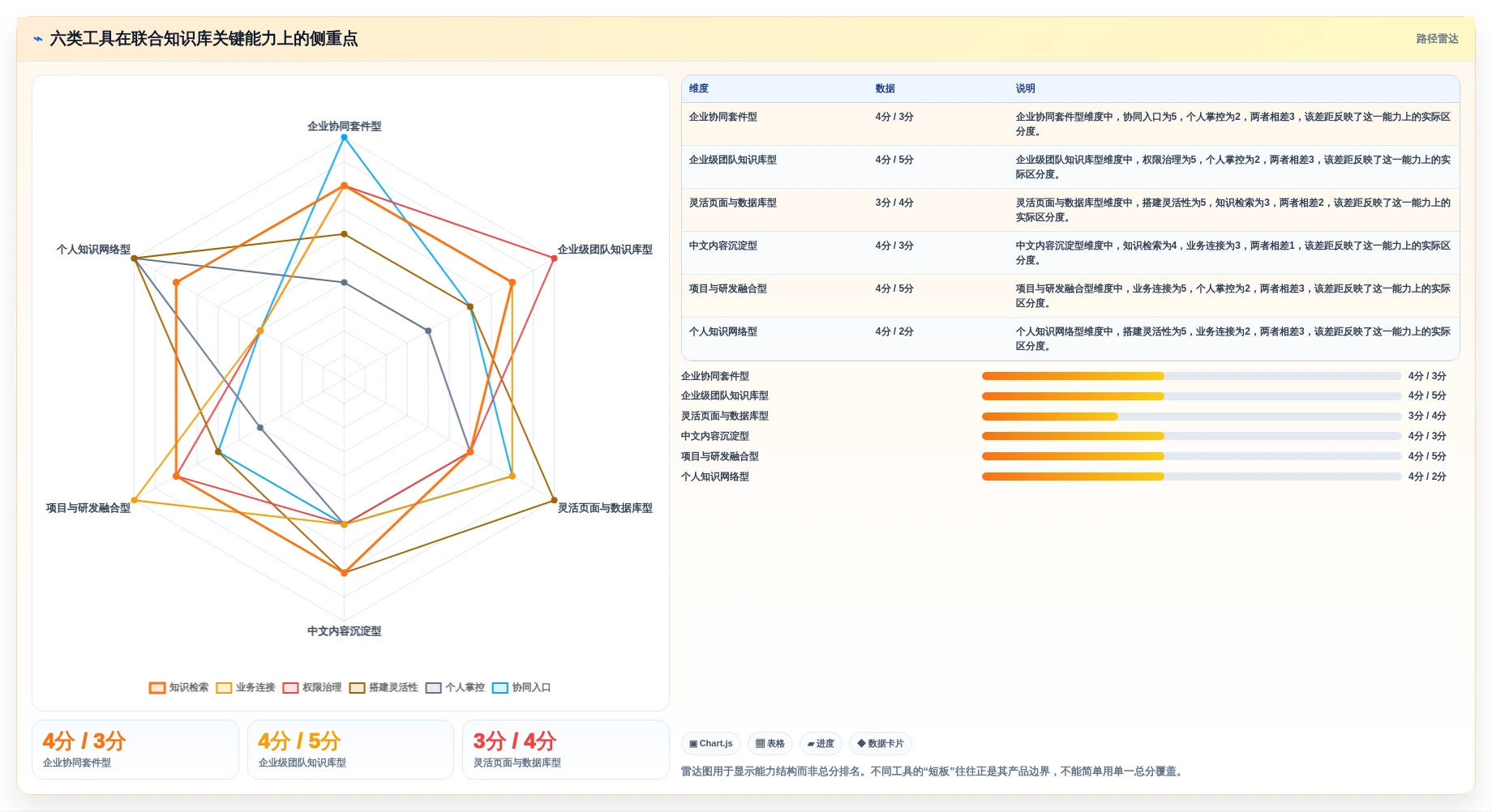Click radar axis label 项目与研发融合型

[x=88, y=508]
